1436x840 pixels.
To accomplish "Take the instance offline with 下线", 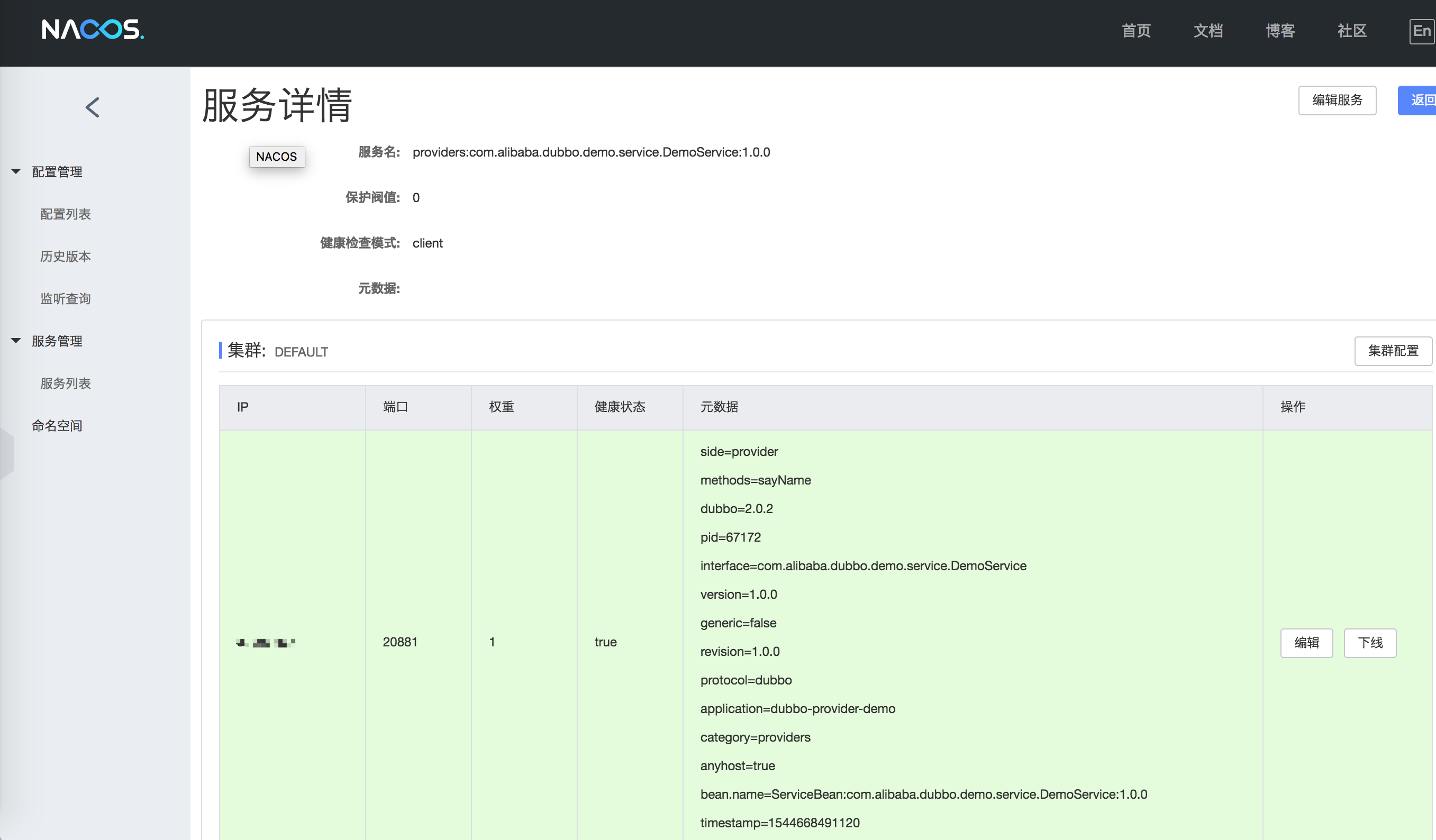I will pyautogui.click(x=1370, y=643).
